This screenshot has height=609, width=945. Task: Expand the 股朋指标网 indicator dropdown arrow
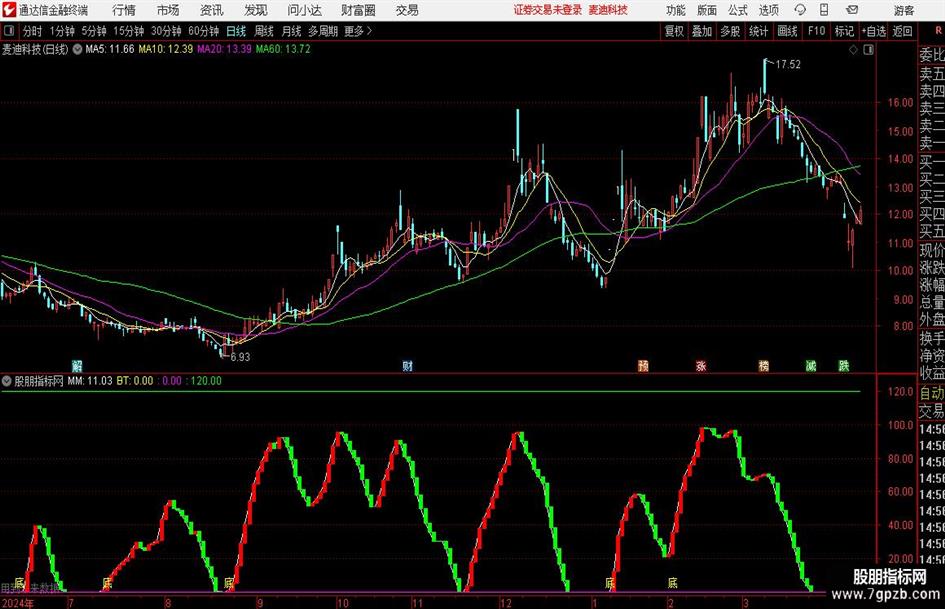(x=7, y=381)
